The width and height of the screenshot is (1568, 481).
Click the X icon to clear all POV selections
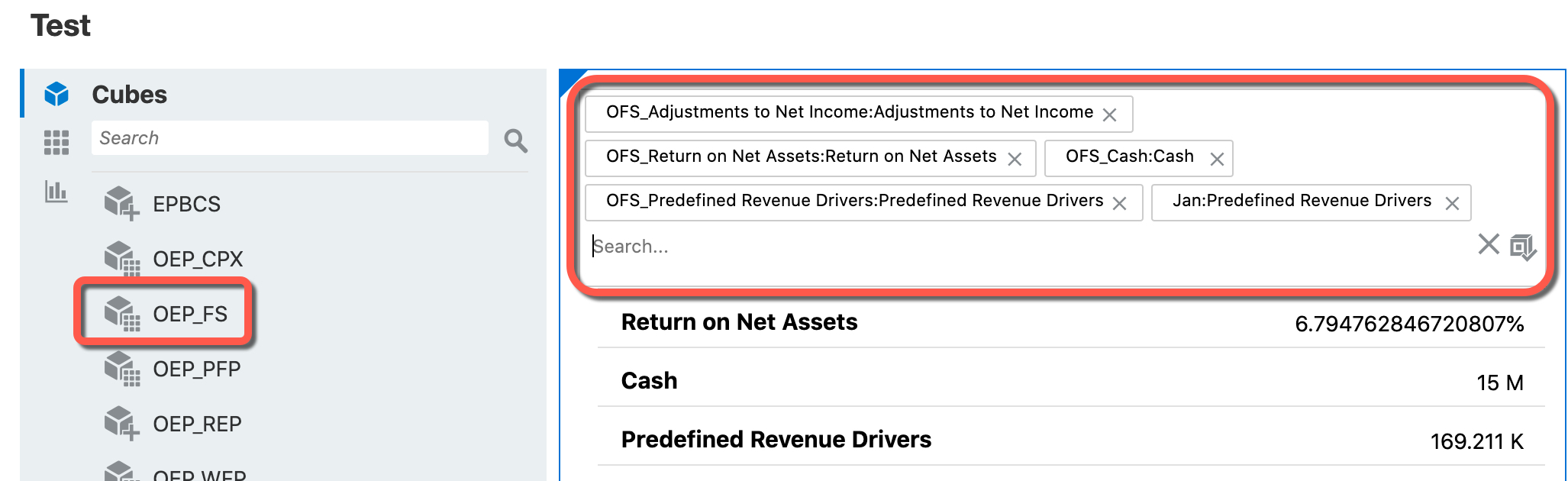pos(1487,246)
